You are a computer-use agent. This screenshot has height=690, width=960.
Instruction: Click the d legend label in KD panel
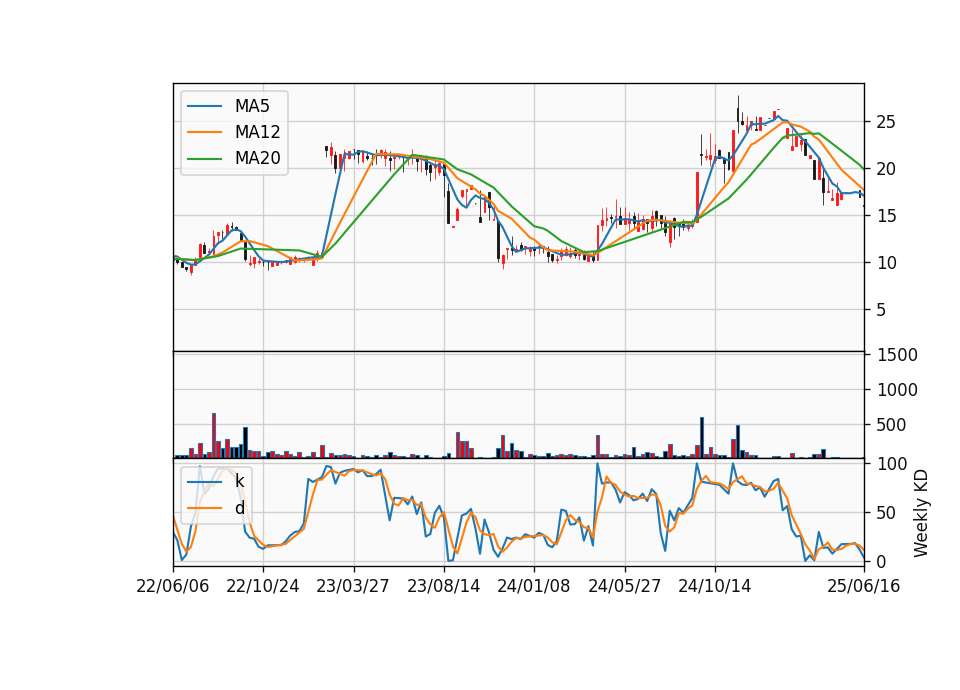(x=239, y=508)
